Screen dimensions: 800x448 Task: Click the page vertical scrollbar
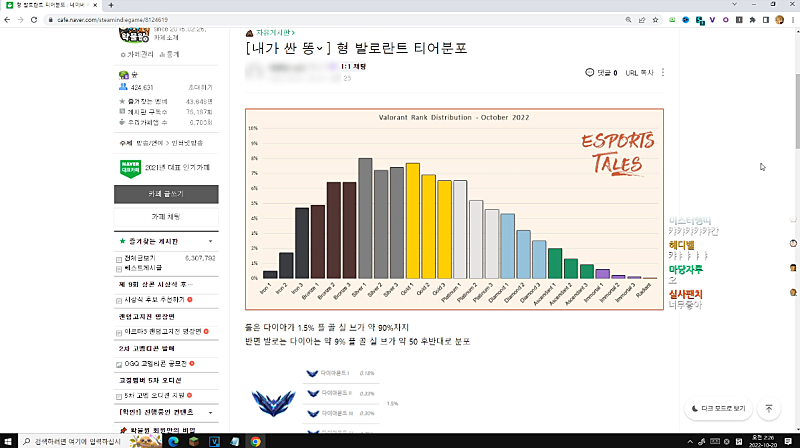796,110
